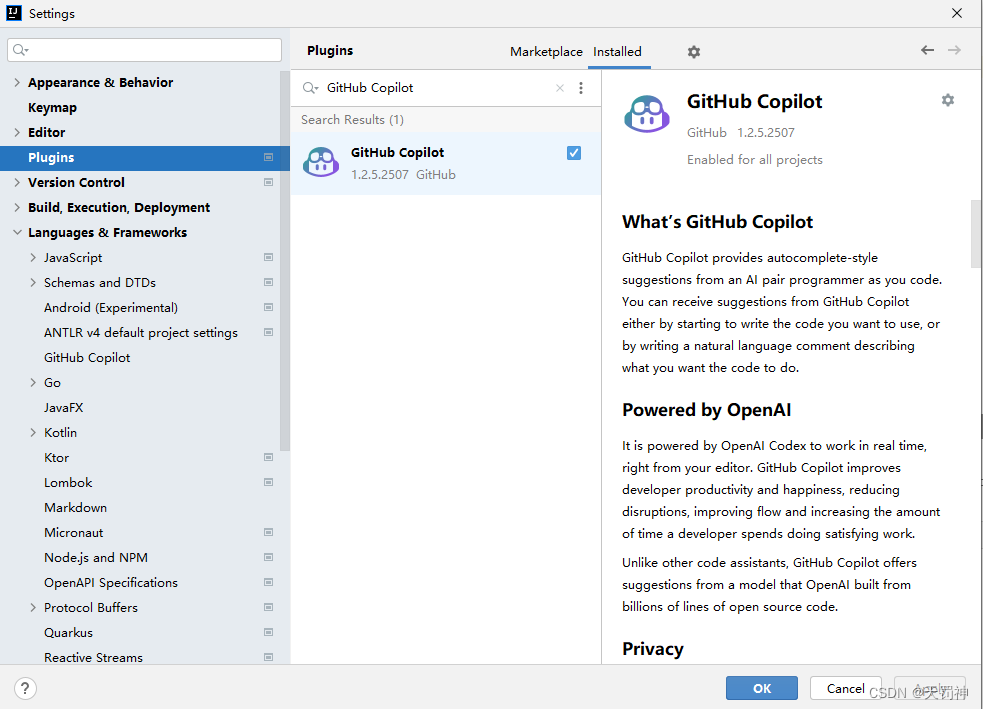Click the plugin search magnifier icon
The image size is (983, 709).
pos(310,88)
